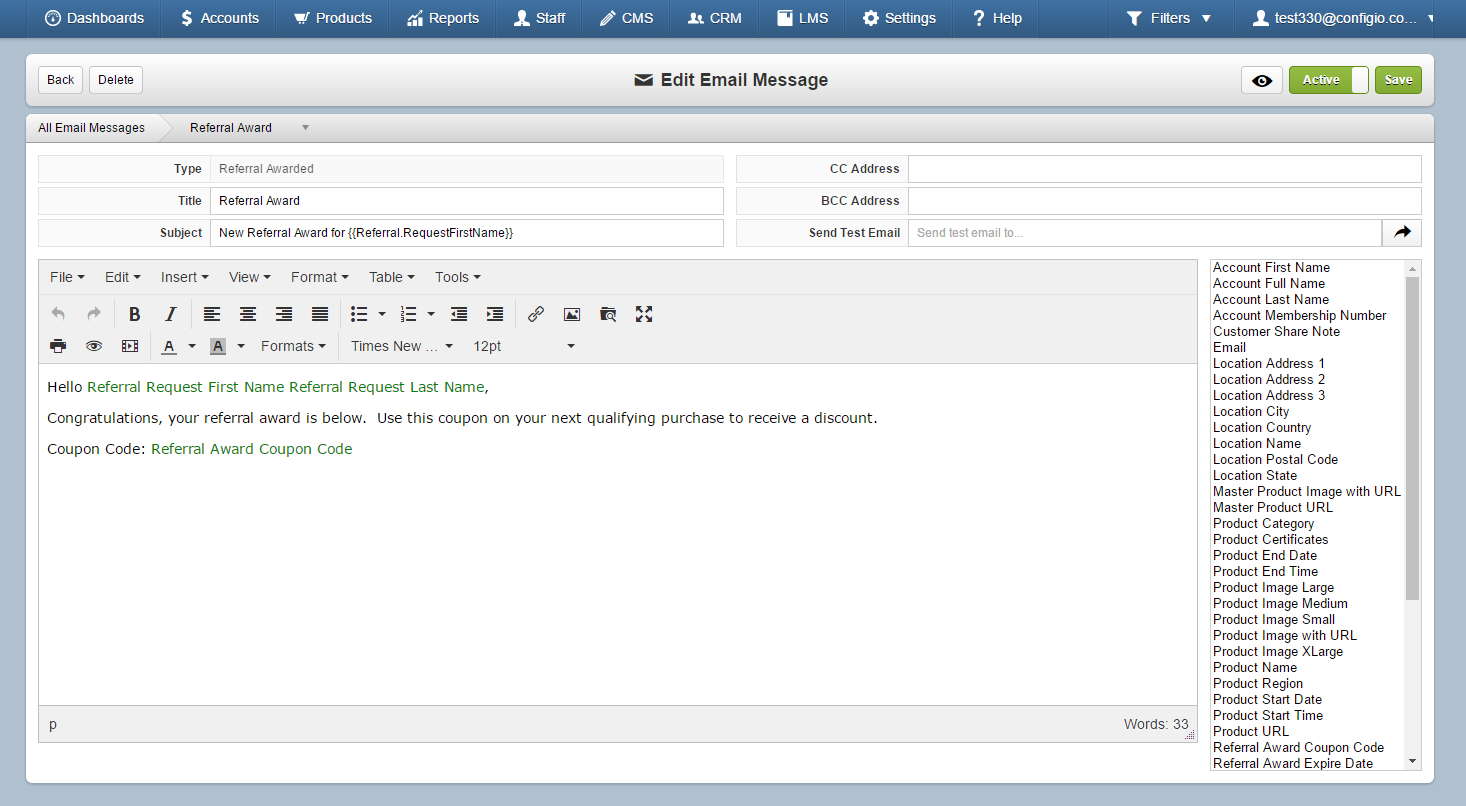Preview the email with the eye button
The image size is (1466, 806).
coord(1262,80)
